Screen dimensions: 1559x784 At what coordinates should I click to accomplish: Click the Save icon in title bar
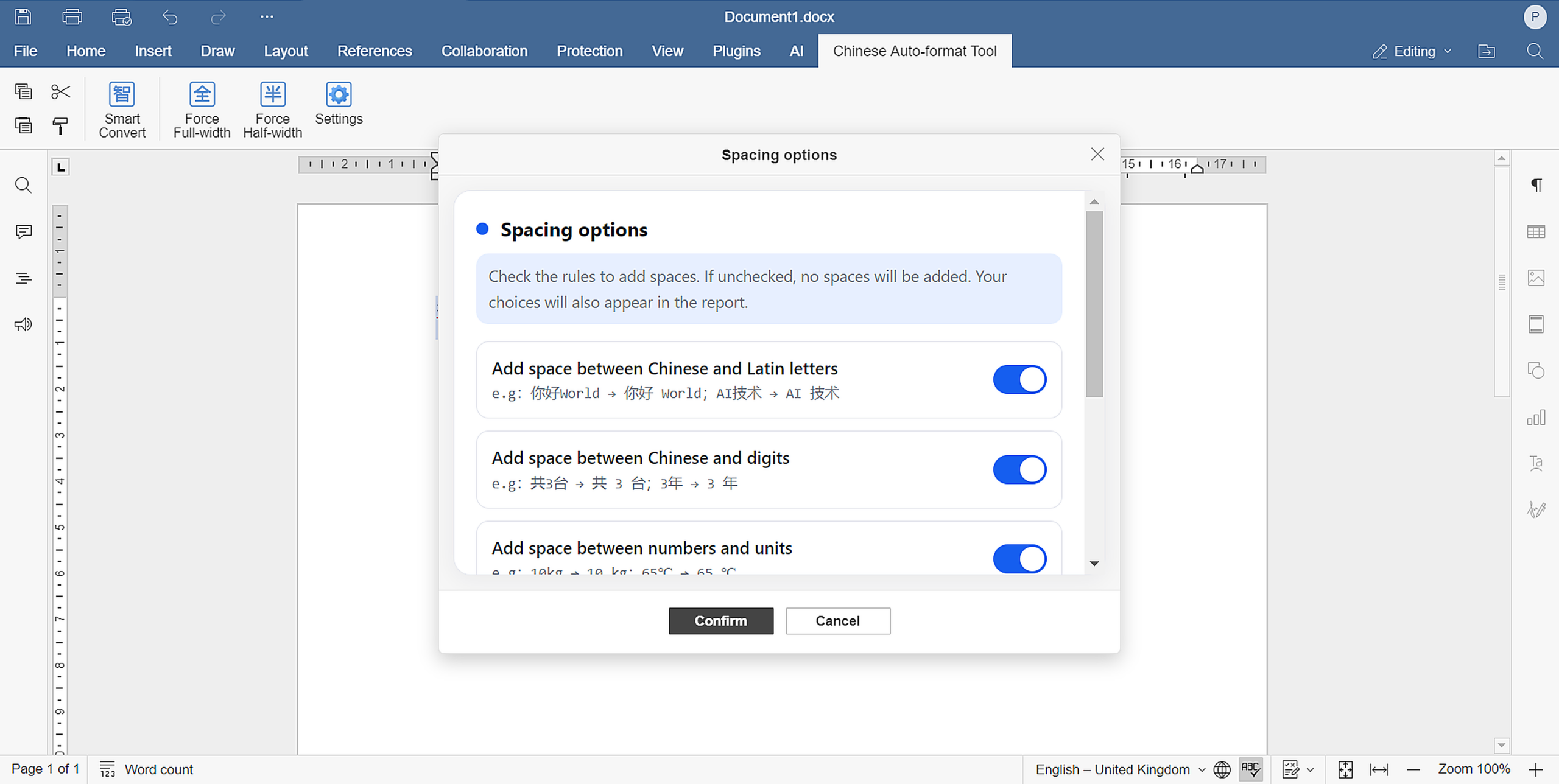(x=23, y=16)
